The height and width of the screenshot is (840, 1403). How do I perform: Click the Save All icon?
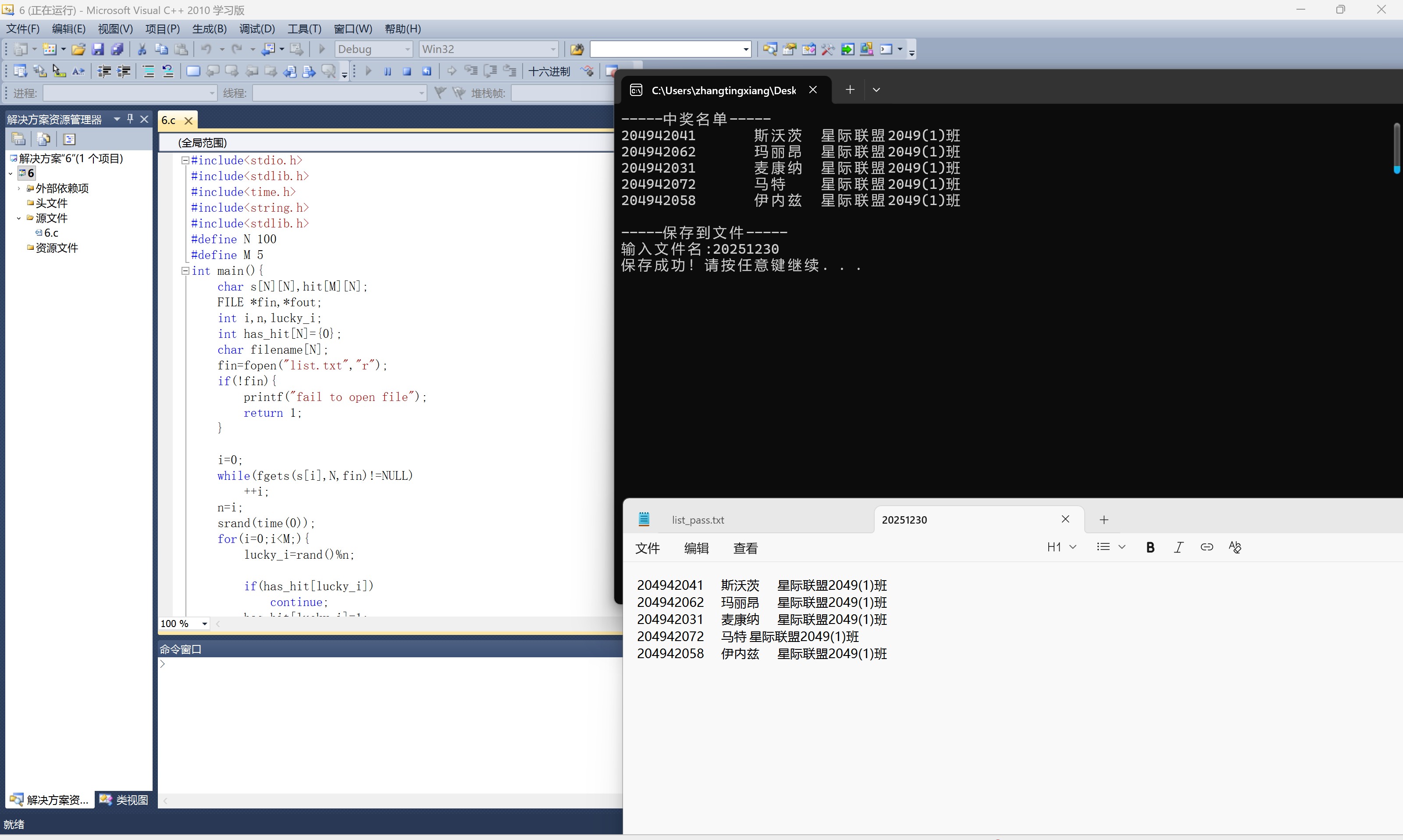117,49
